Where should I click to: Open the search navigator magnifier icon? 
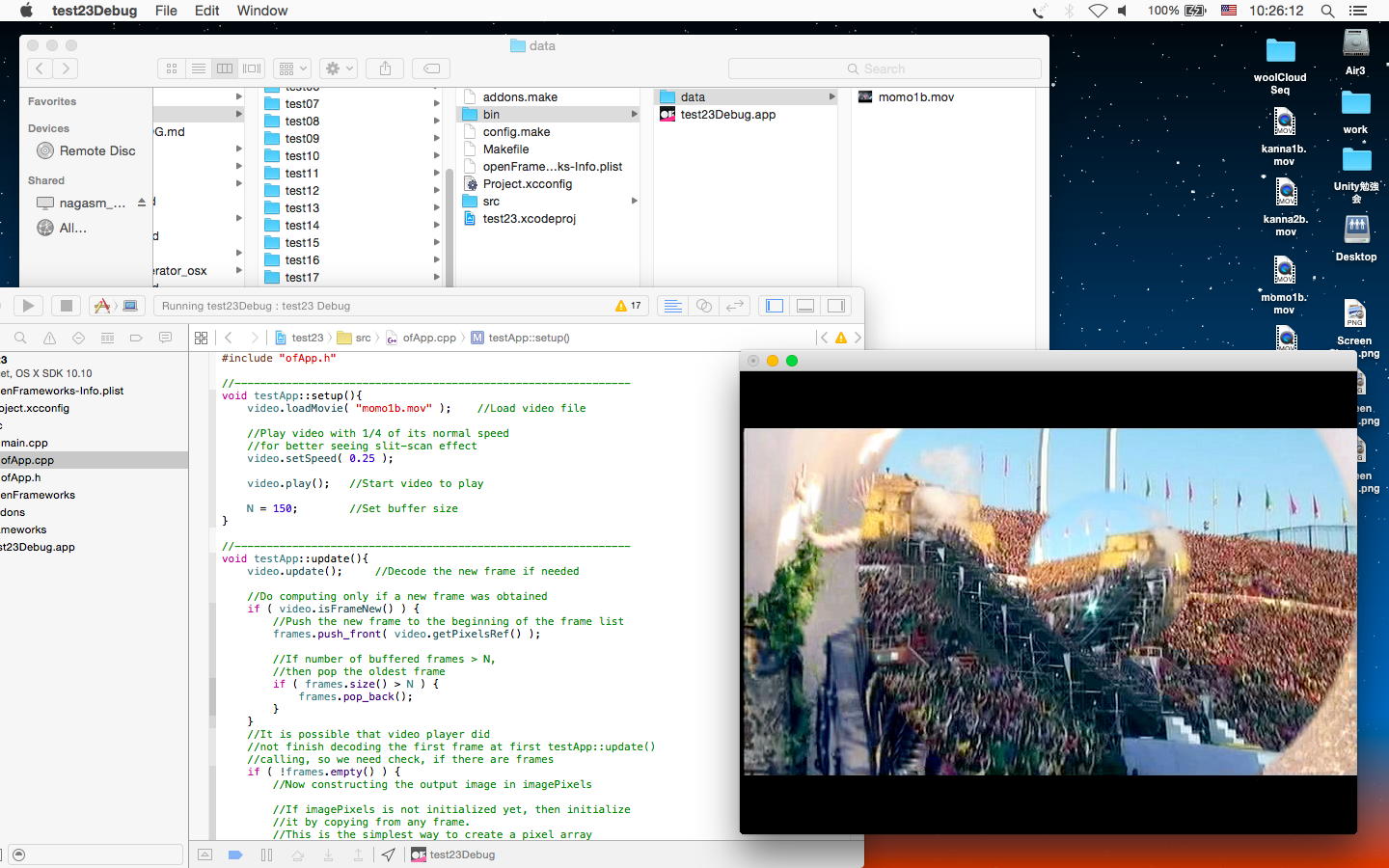[x=20, y=339]
